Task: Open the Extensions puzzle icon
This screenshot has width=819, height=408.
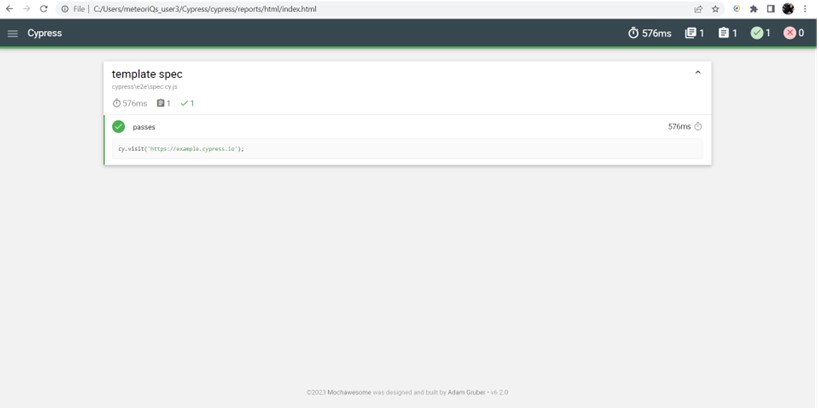Action: click(x=754, y=9)
